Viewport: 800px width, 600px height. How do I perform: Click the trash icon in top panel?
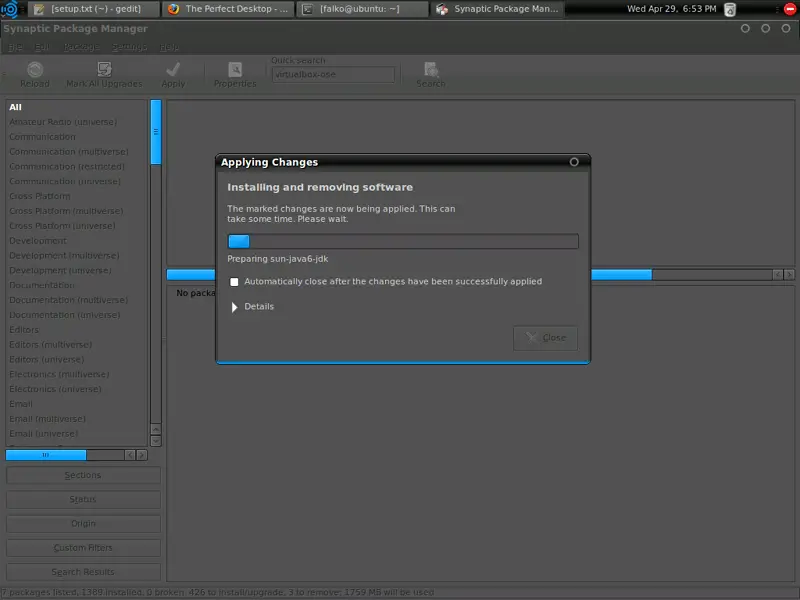click(x=730, y=9)
